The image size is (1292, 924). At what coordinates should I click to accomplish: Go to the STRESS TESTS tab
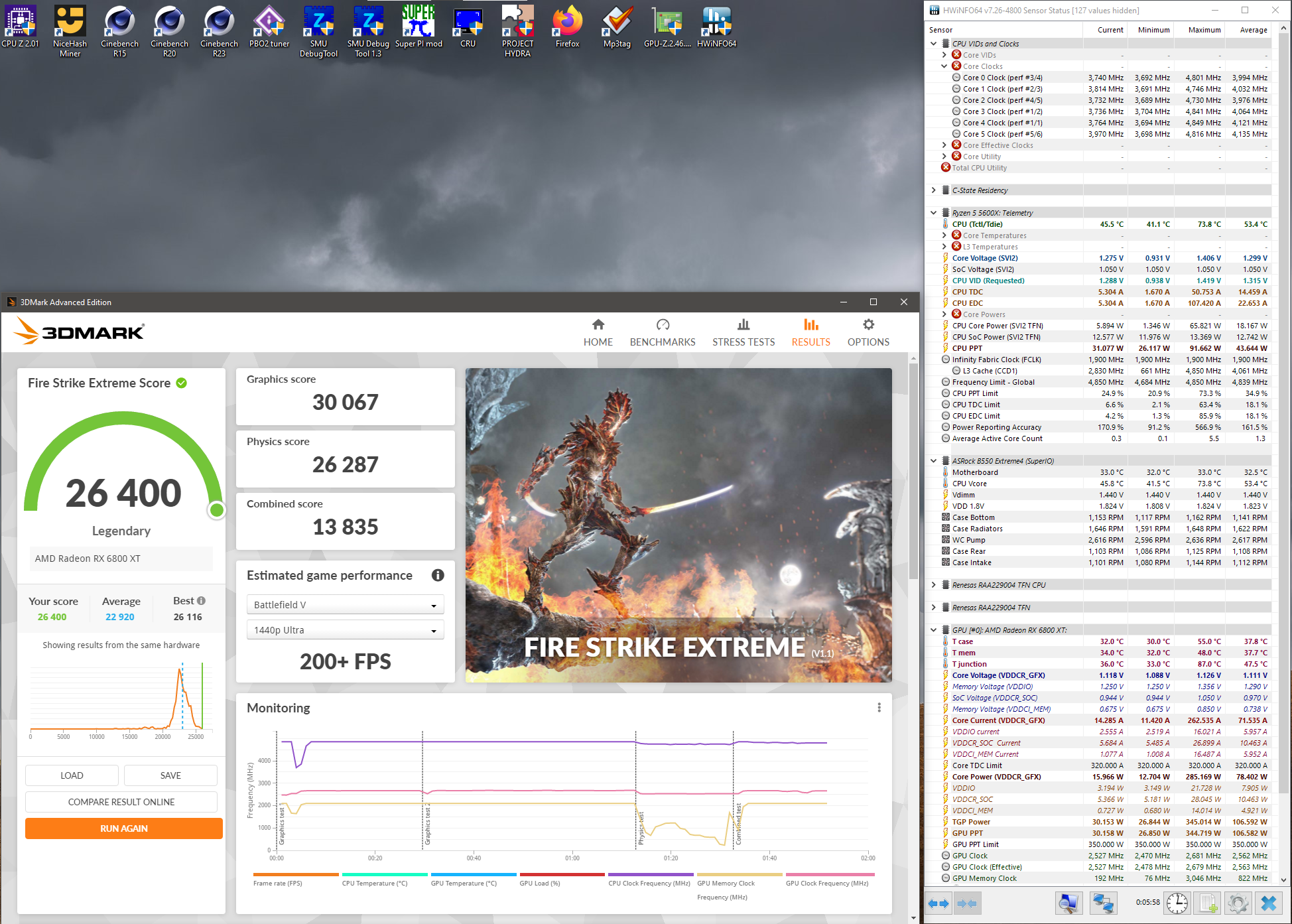743,332
